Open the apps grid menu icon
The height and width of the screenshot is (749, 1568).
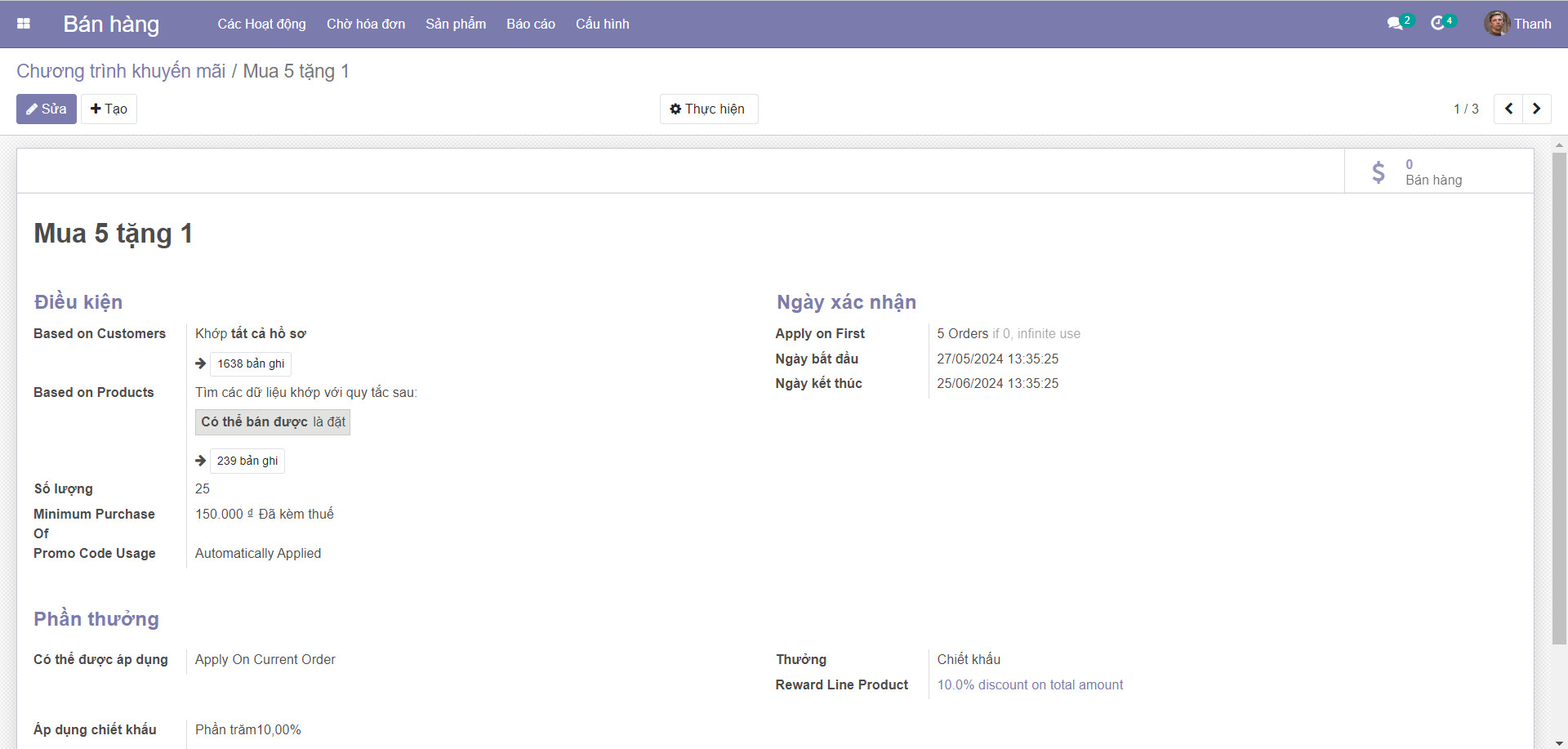[x=24, y=24]
